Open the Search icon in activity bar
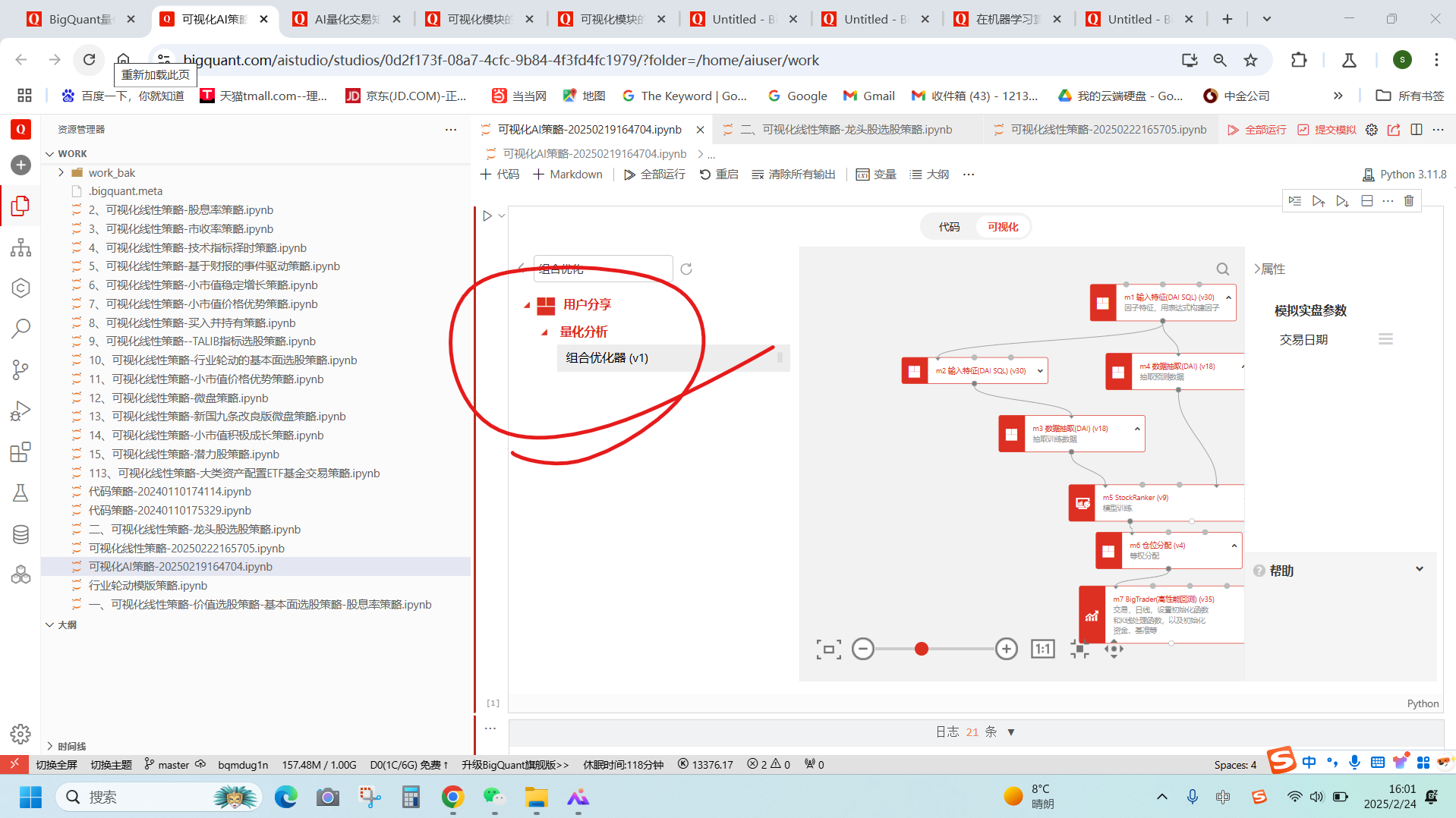The width and height of the screenshot is (1456, 818). point(20,329)
